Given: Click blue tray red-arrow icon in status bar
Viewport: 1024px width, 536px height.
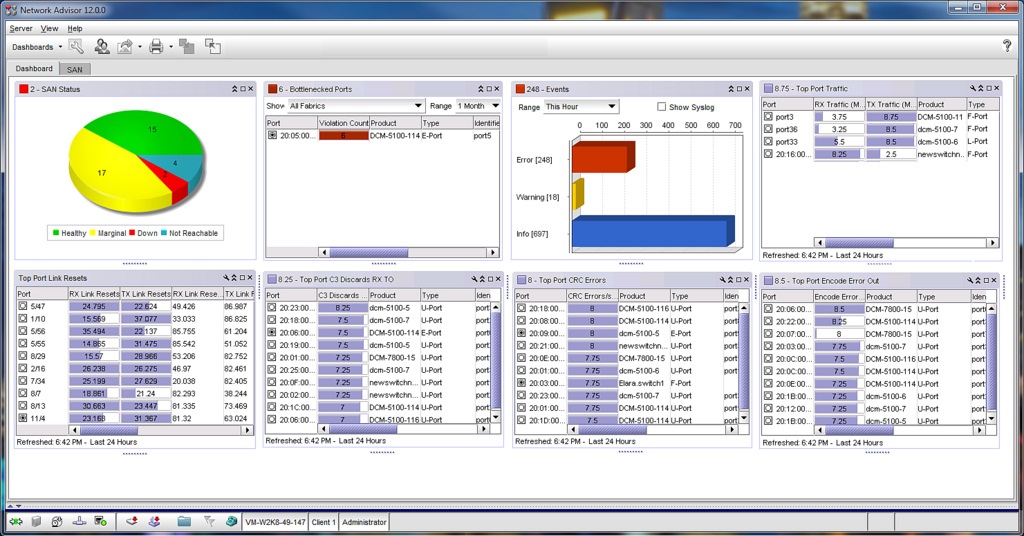Looking at the screenshot, I should [155, 522].
